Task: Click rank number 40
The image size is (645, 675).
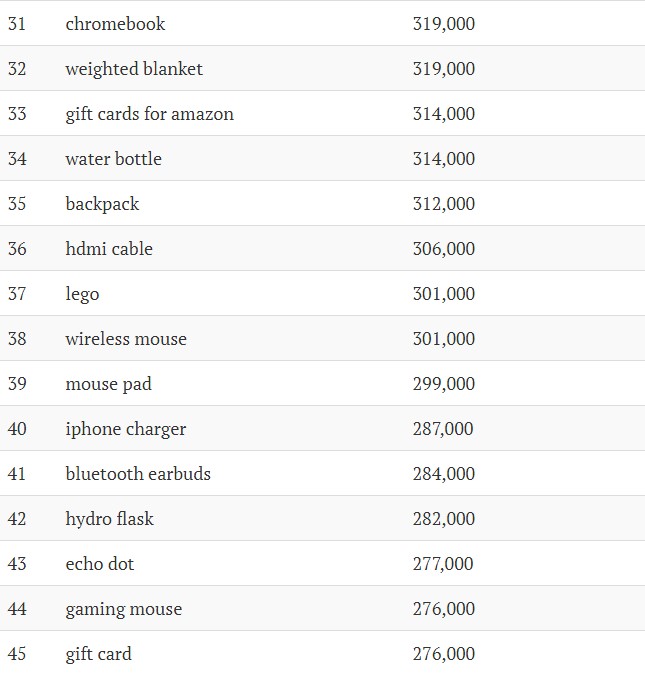Action: tap(17, 429)
